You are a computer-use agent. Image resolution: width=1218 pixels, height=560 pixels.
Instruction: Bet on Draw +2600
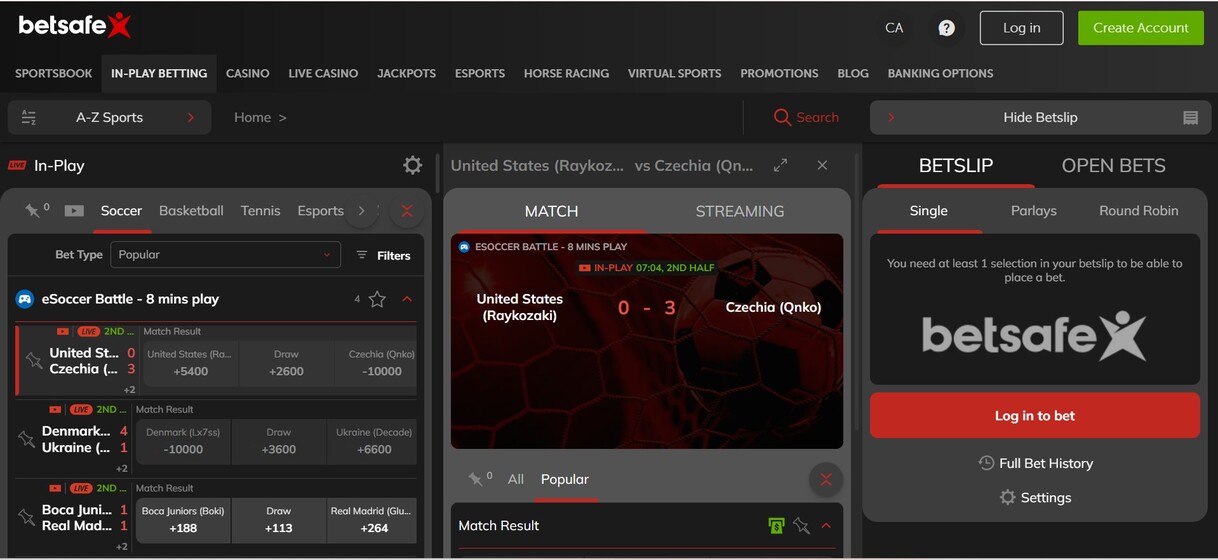point(286,363)
